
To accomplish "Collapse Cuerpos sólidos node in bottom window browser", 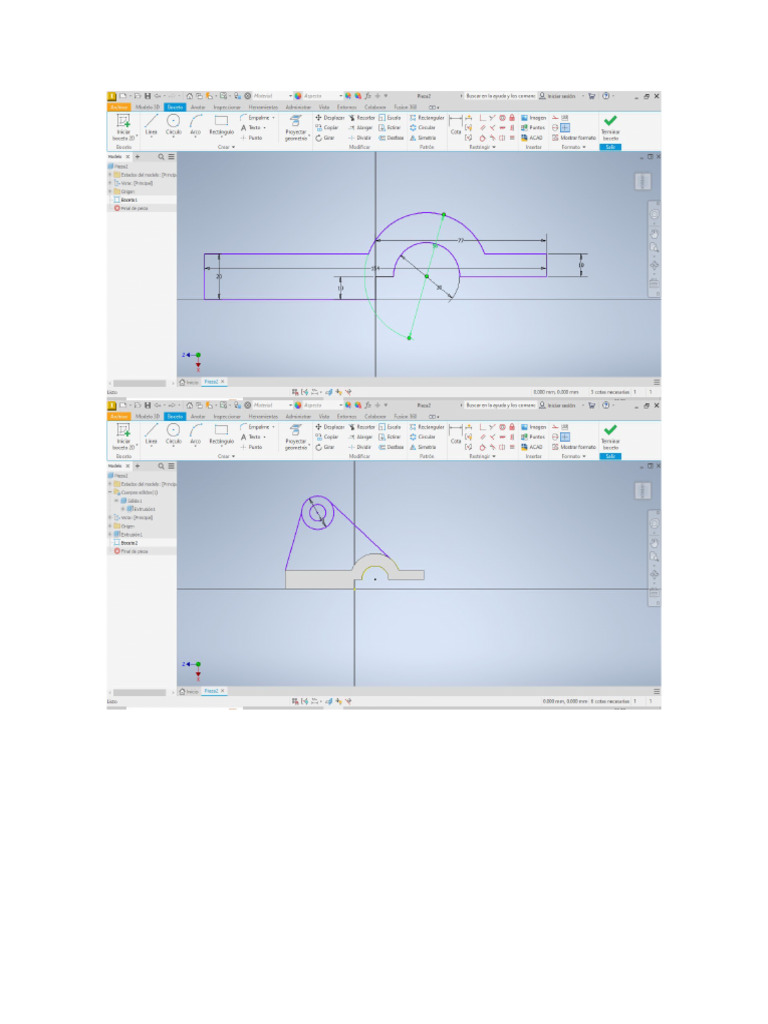I will 110,492.
